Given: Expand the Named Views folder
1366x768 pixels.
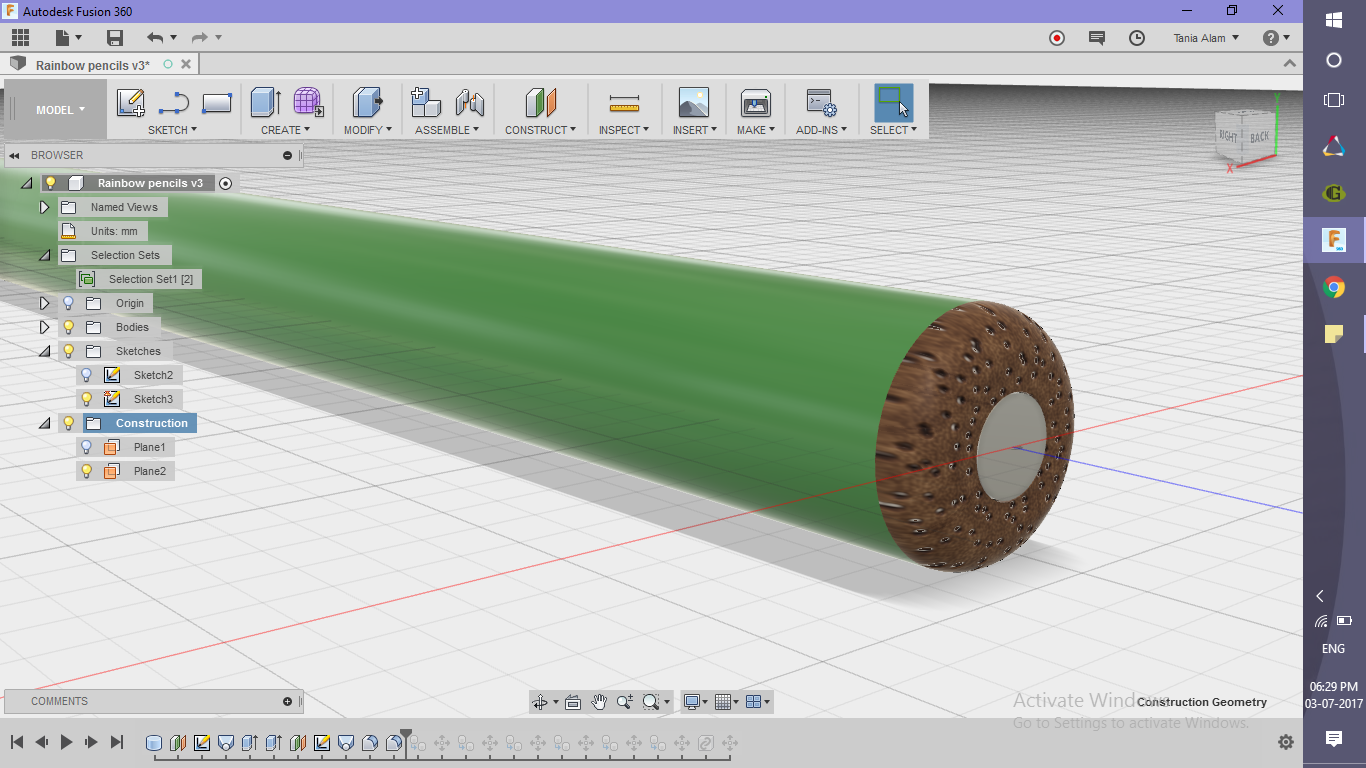Looking at the screenshot, I should point(44,207).
